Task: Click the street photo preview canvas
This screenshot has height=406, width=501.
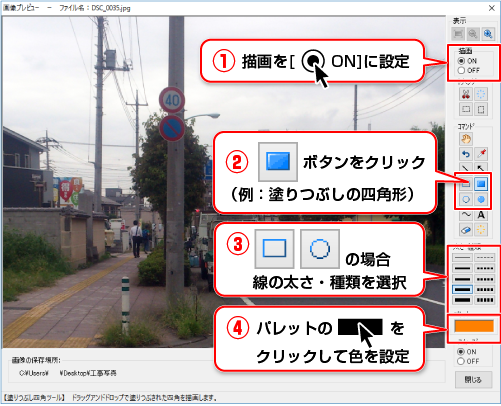Action: pyautogui.click(x=224, y=182)
